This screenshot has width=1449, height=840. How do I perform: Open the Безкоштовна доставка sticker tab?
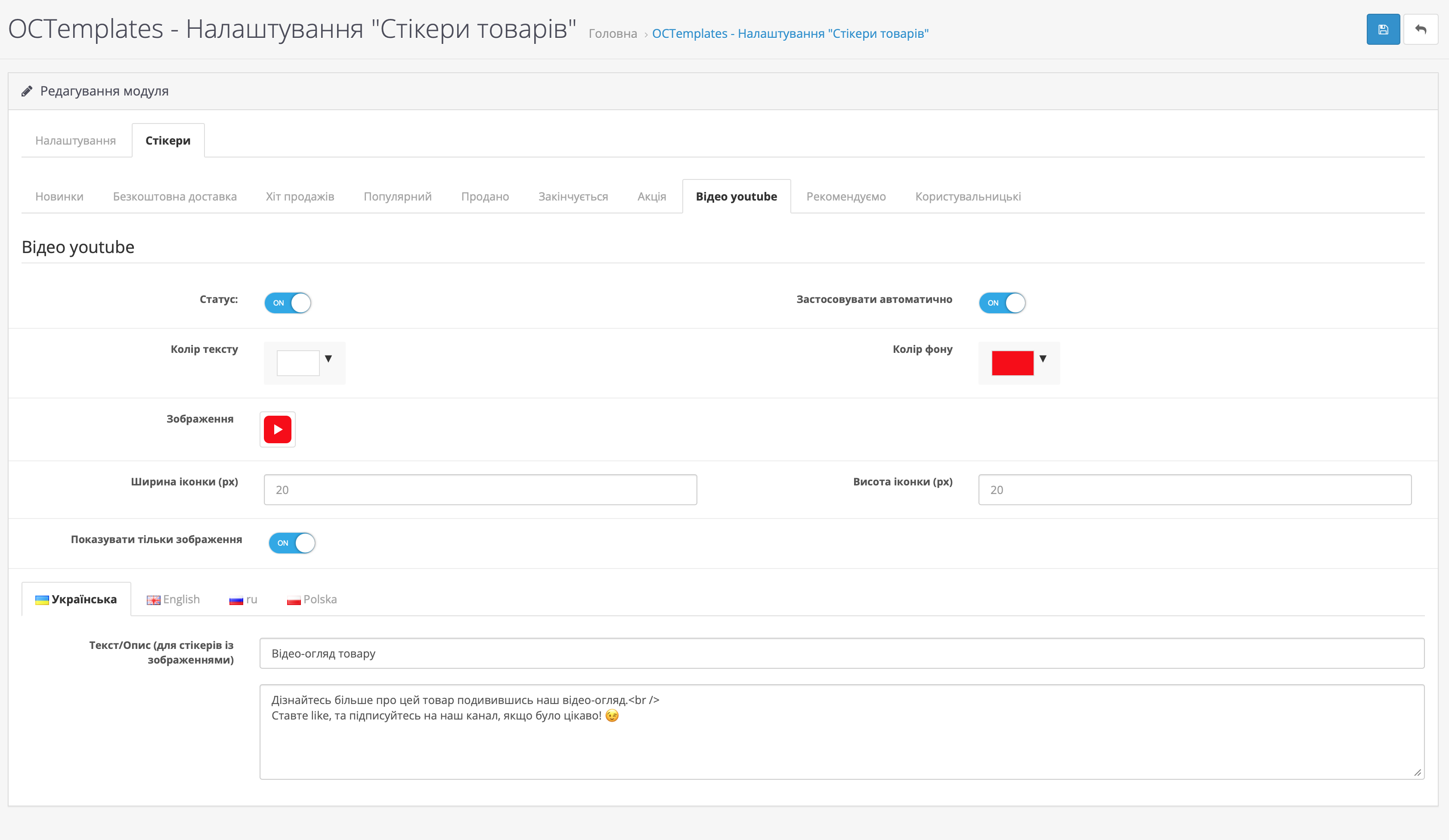174,197
